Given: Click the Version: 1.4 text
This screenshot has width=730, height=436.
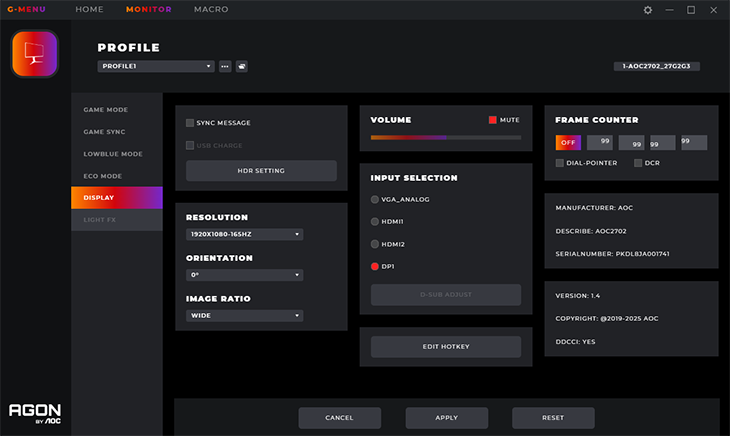Looking at the screenshot, I should [578, 295].
